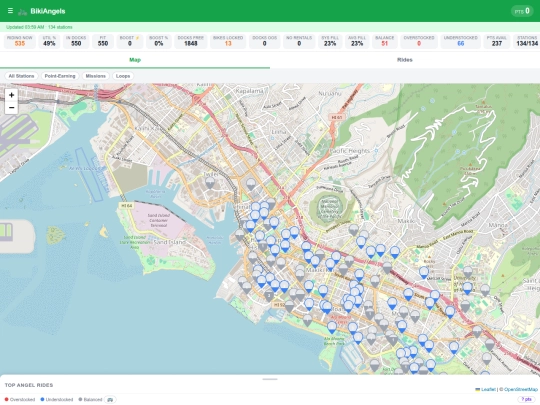Click the Docks Free 1848 stat card
Image resolution: width=540 pixels, height=405 pixels.
tap(191, 41)
